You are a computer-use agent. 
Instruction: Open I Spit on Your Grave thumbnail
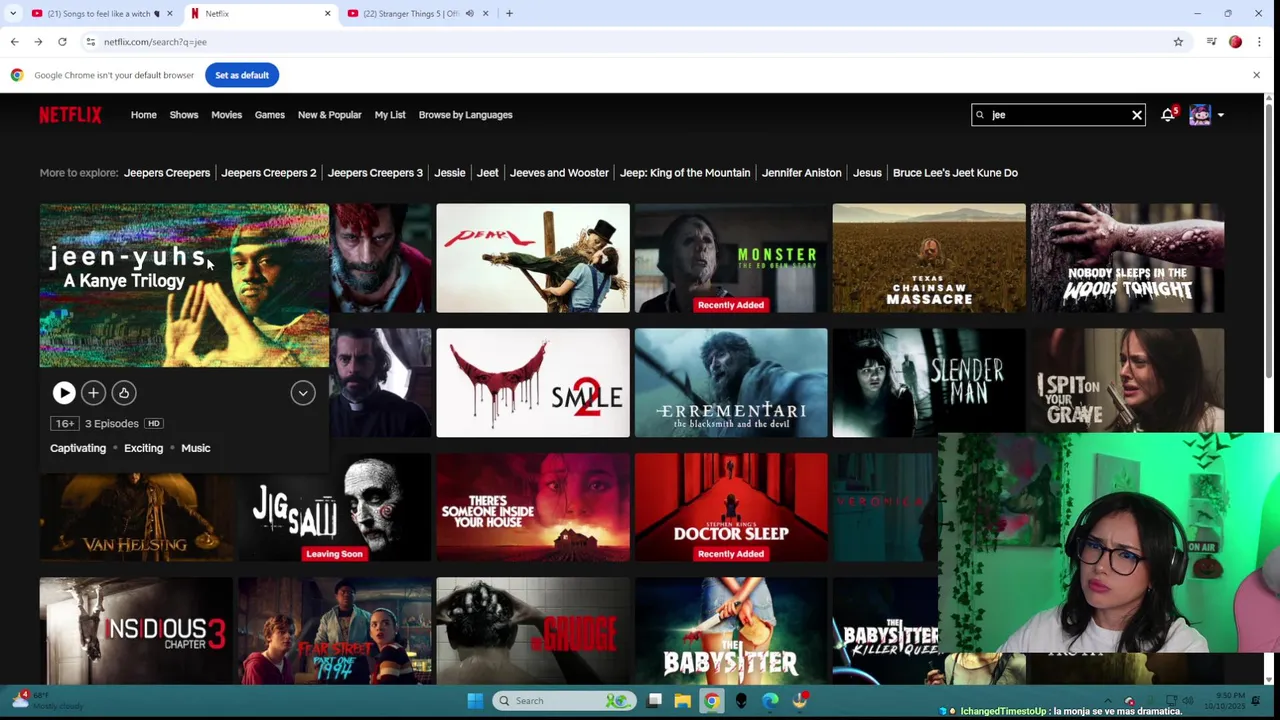pos(1127,380)
